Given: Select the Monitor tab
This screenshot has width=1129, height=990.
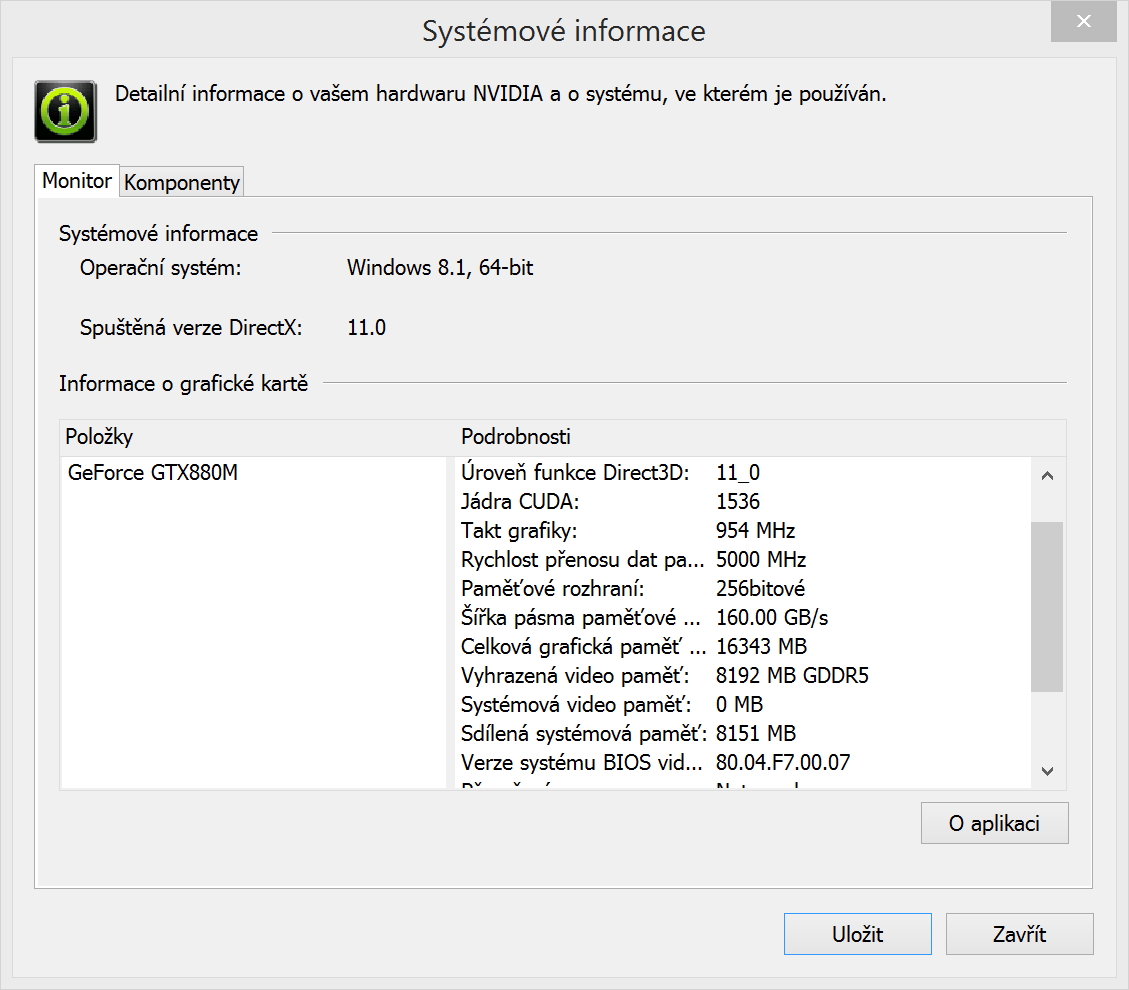Looking at the screenshot, I should (77, 181).
